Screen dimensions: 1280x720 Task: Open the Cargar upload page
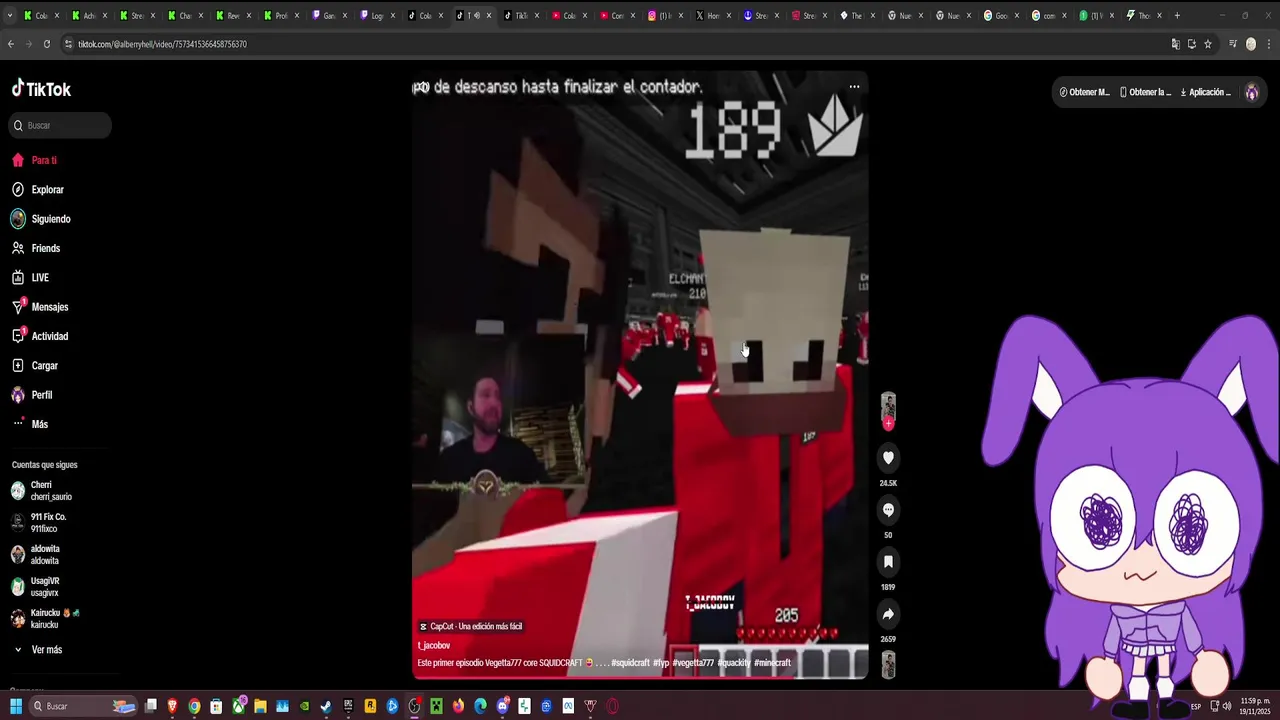[35, 365]
